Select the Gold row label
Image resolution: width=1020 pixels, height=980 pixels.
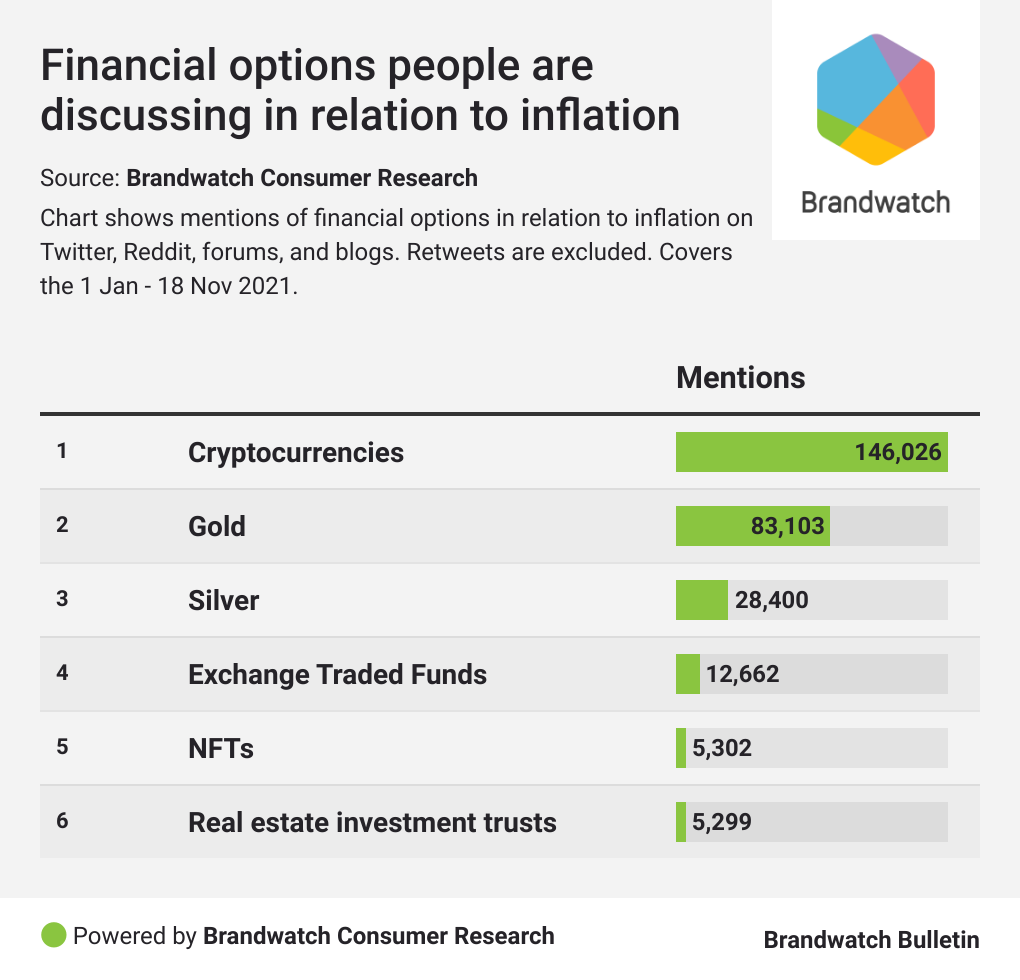pyautogui.click(x=217, y=526)
